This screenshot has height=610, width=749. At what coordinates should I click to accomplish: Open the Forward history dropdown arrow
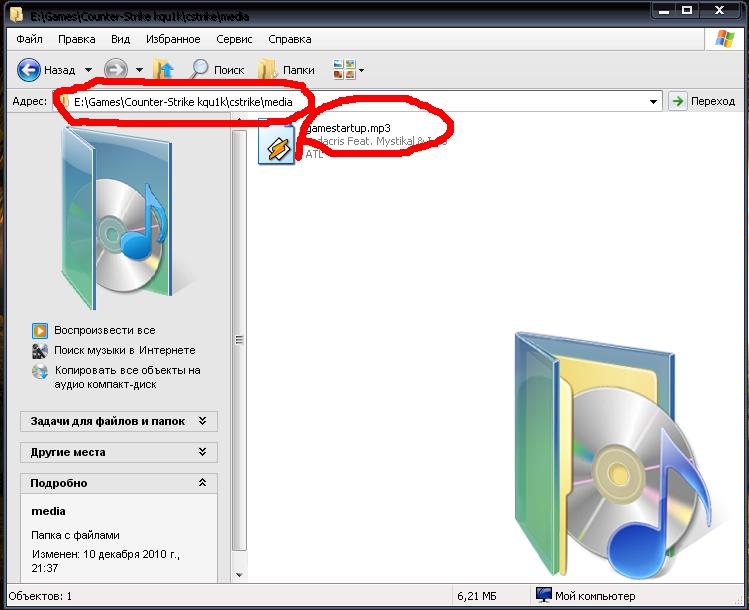[139, 70]
